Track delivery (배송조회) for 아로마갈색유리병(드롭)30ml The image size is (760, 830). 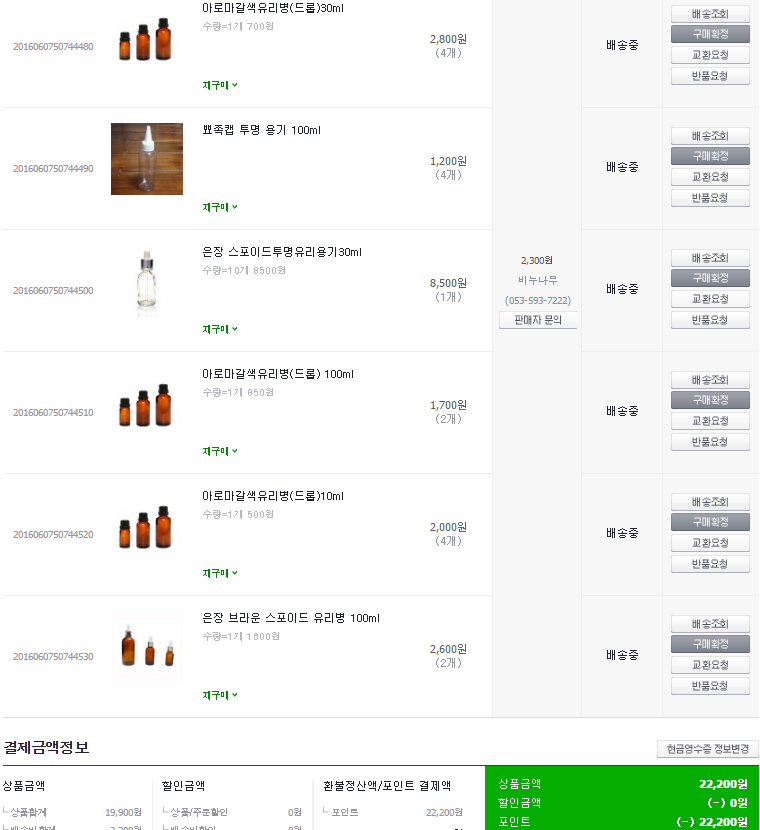click(710, 14)
